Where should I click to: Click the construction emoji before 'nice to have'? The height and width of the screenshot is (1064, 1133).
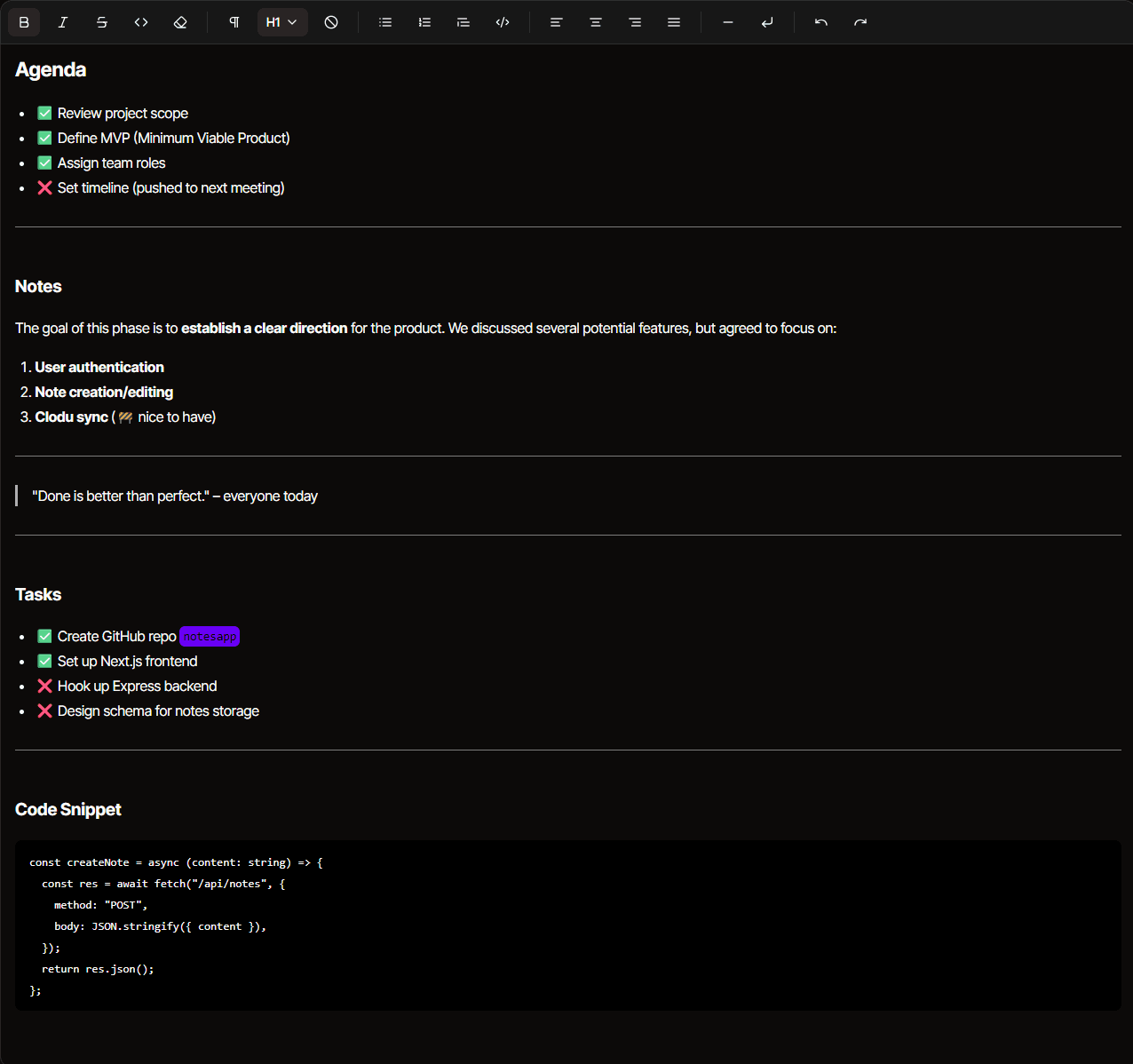click(126, 417)
